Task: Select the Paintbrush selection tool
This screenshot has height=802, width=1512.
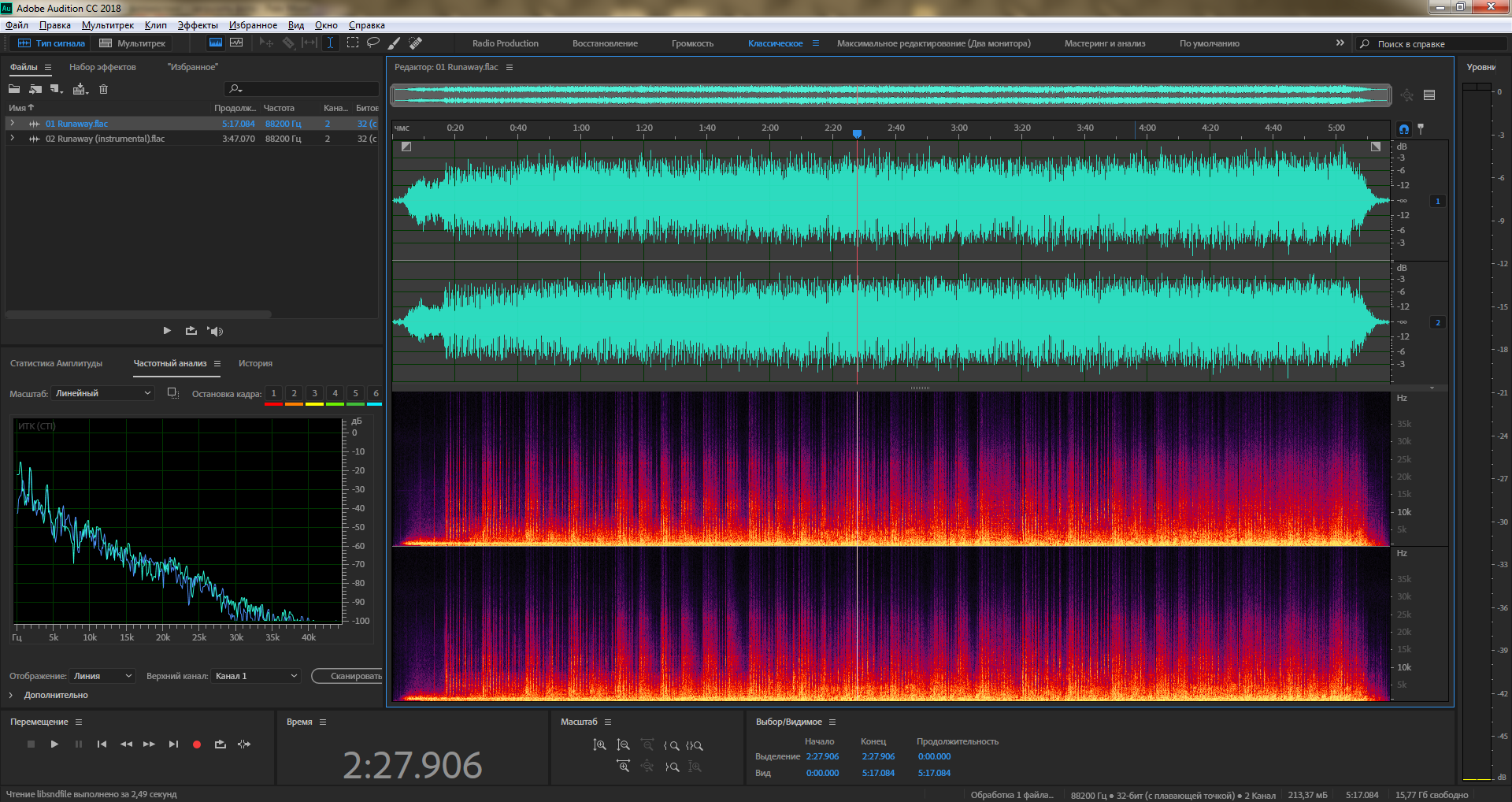Action: (x=395, y=43)
